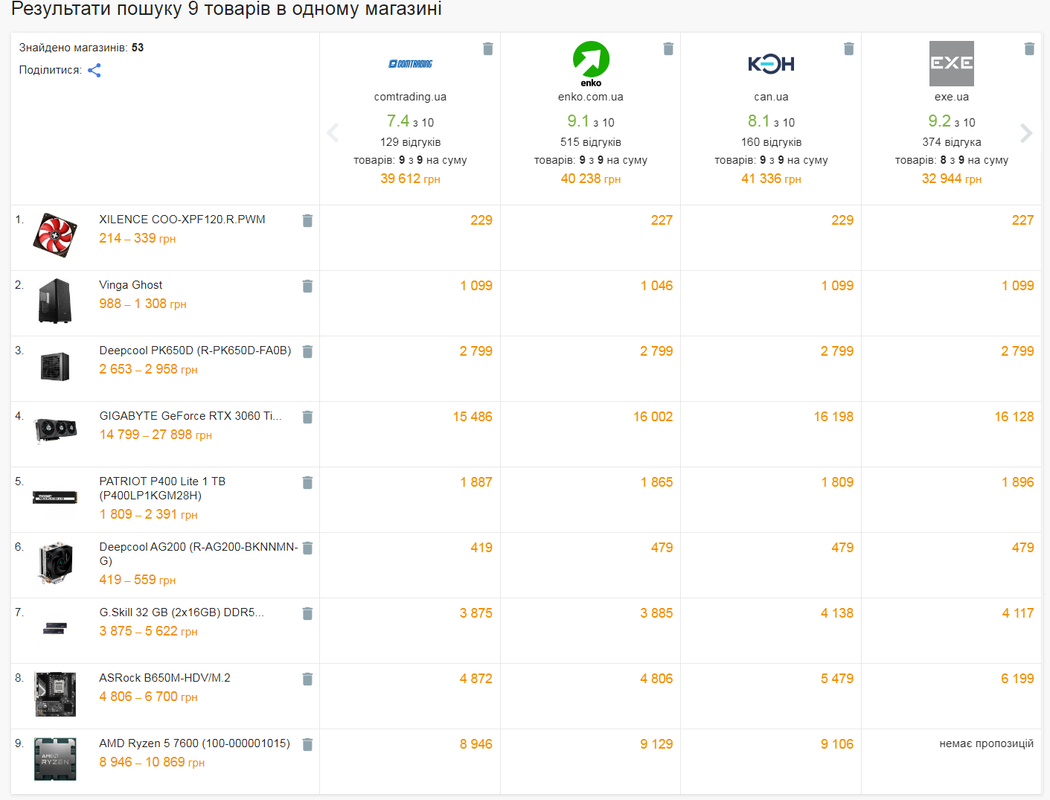This screenshot has height=800, width=1050.
Task: Select exe.ua price 6 199 for ASRock B650M
Action: click(x=1018, y=679)
